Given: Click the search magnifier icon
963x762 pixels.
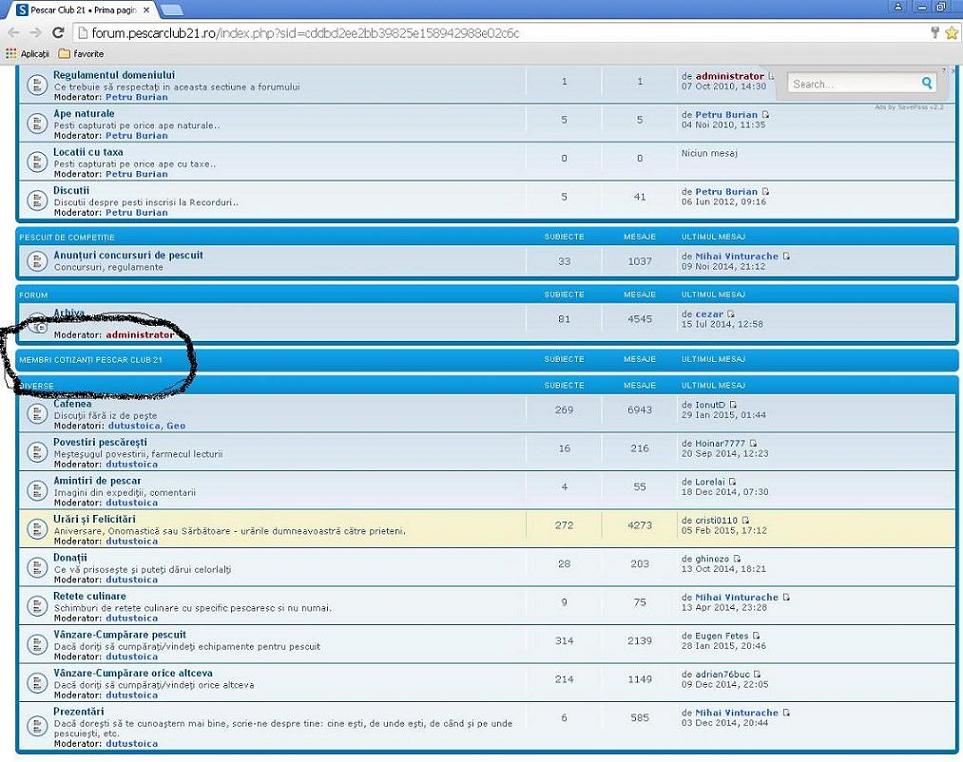Looking at the screenshot, I should point(927,84).
